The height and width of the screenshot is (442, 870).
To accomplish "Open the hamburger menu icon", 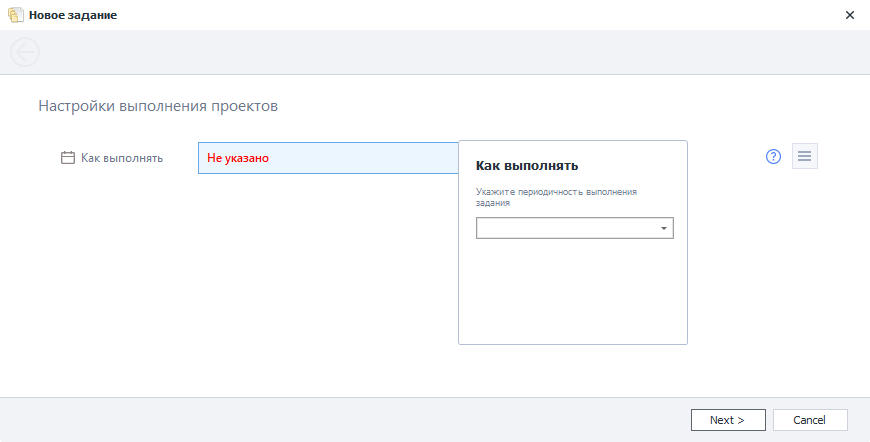I will tap(804, 157).
